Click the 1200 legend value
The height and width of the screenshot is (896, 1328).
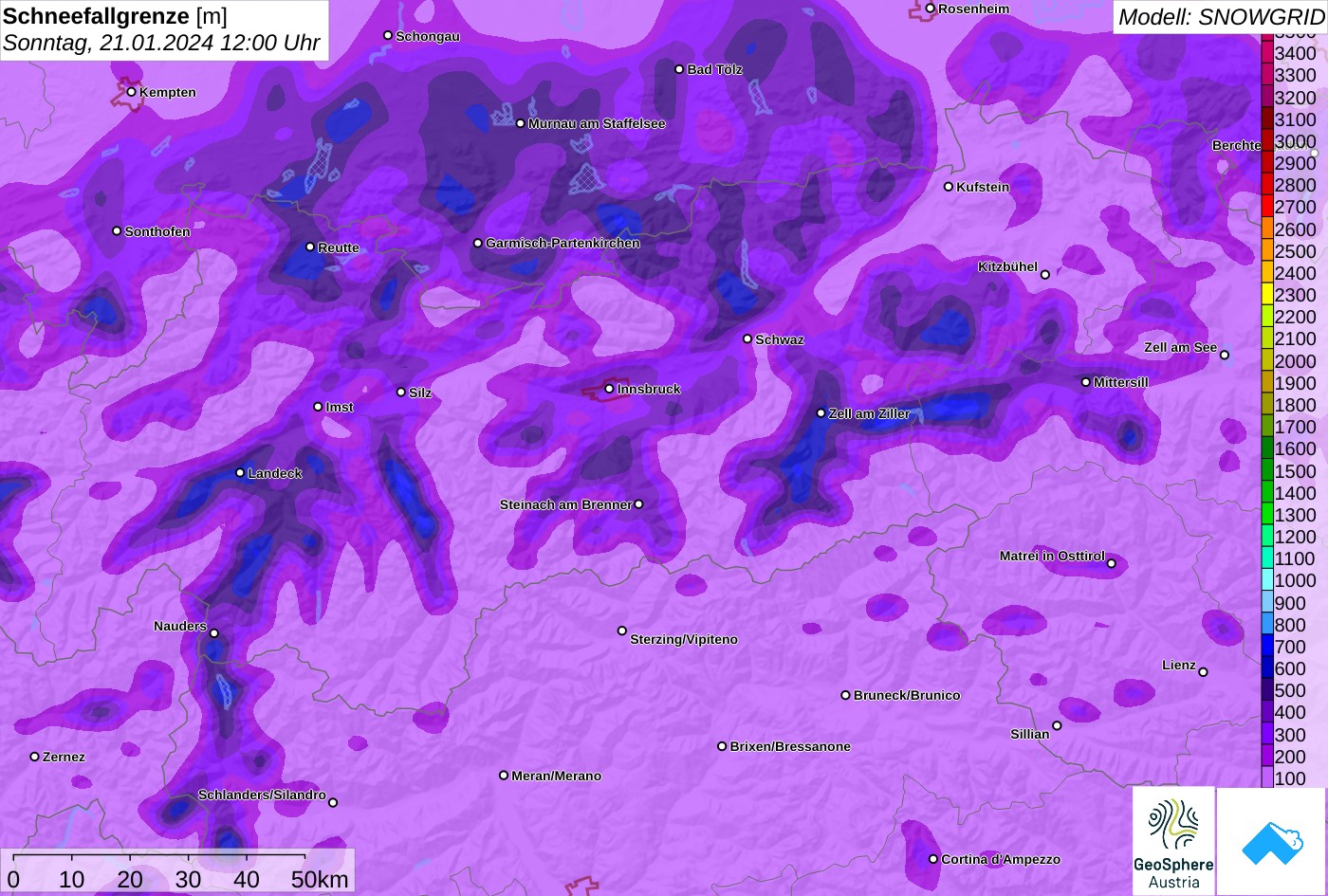[1296, 537]
